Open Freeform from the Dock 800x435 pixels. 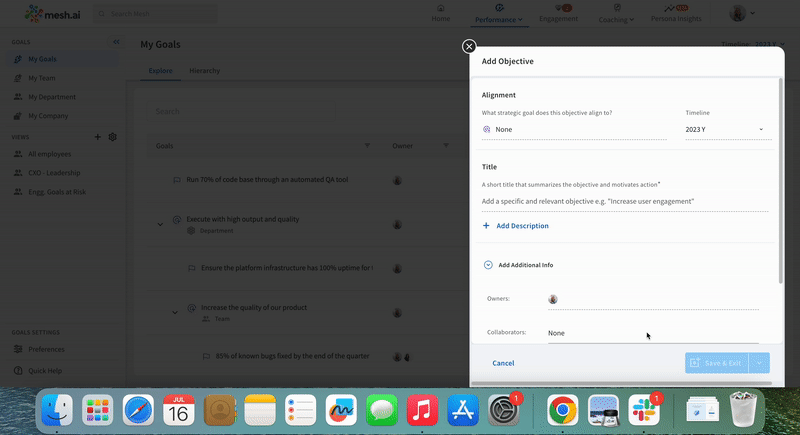pyautogui.click(x=341, y=410)
